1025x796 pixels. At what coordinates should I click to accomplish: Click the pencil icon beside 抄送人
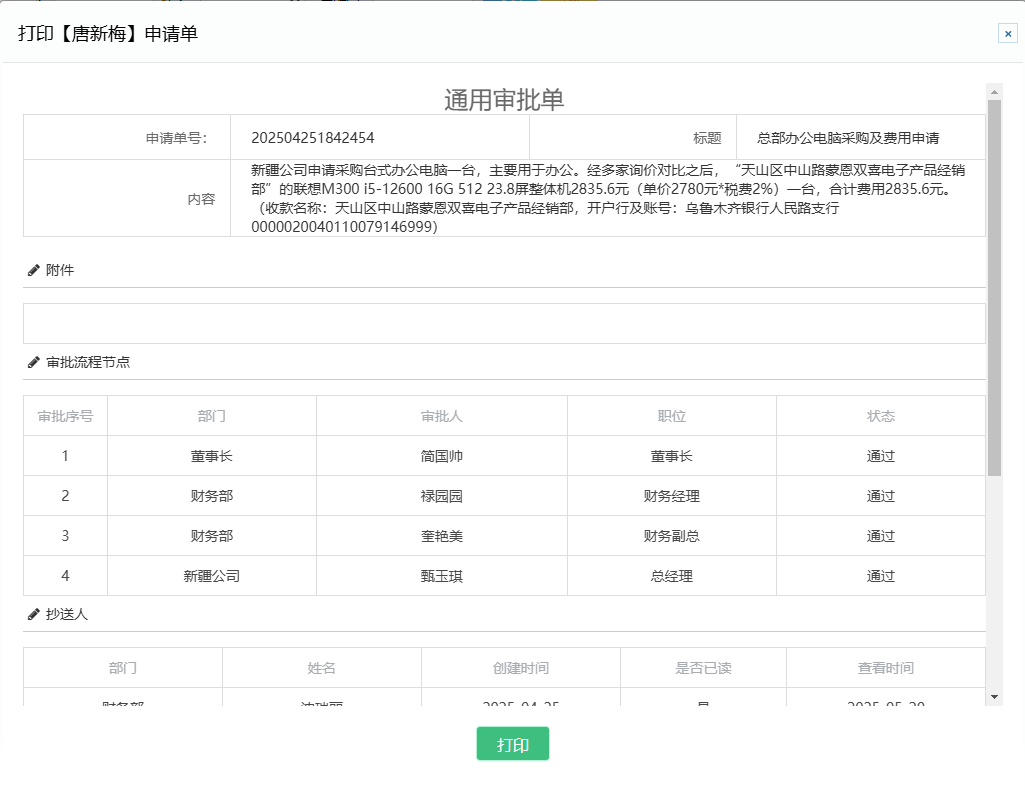(34, 614)
